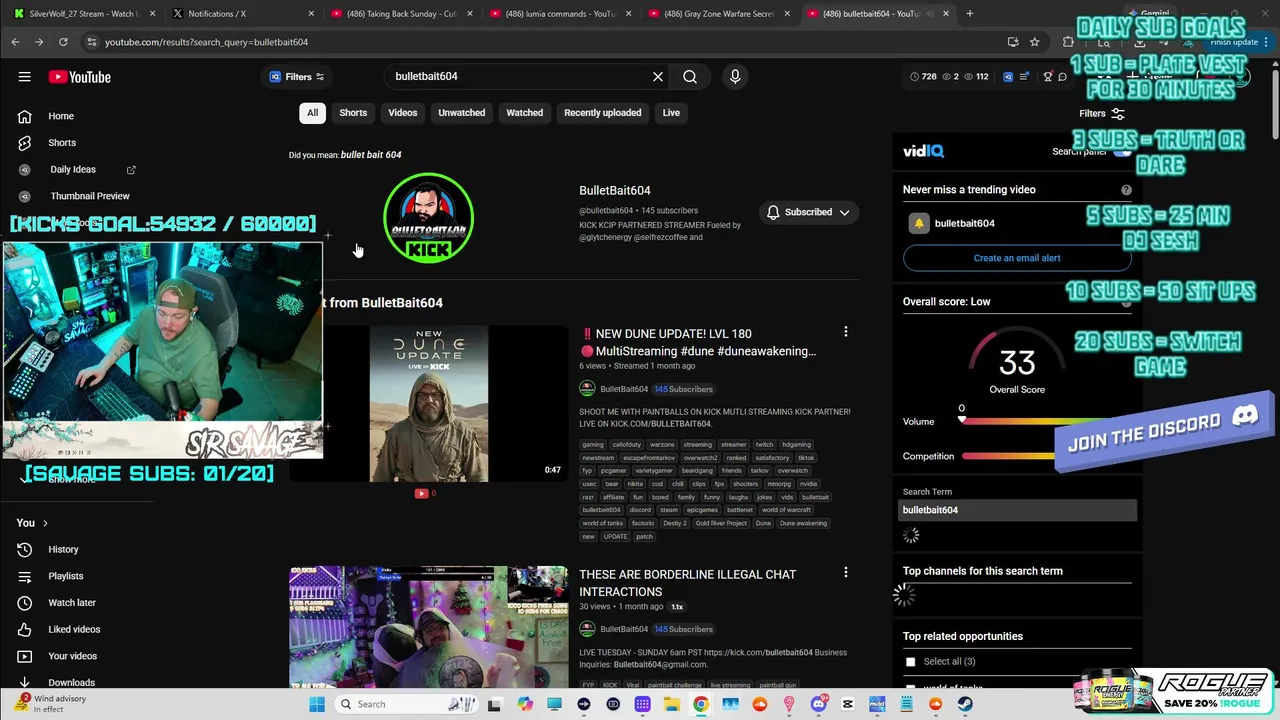Image resolution: width=1280 pixels, height=720 pixels.
Task: Open BulletBait604 channel name link
Action: (615, 190)
